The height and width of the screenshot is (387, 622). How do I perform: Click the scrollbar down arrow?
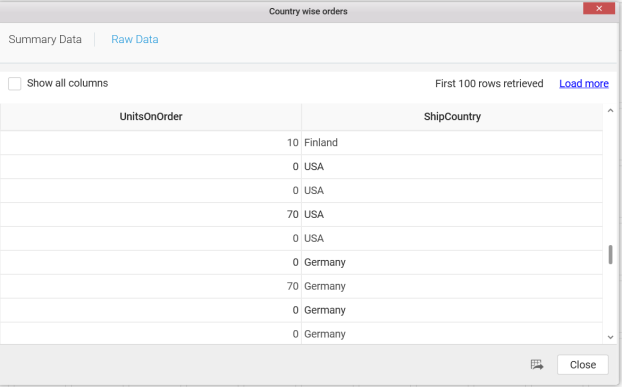[x=610, y=337]
